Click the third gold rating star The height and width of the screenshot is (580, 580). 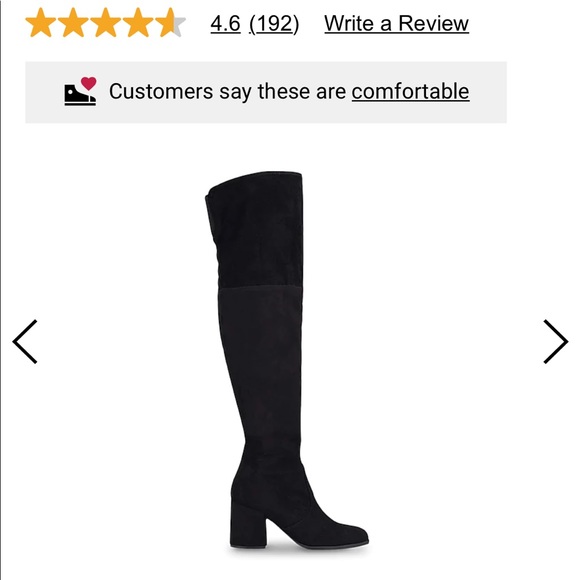[x=106, y=23]
